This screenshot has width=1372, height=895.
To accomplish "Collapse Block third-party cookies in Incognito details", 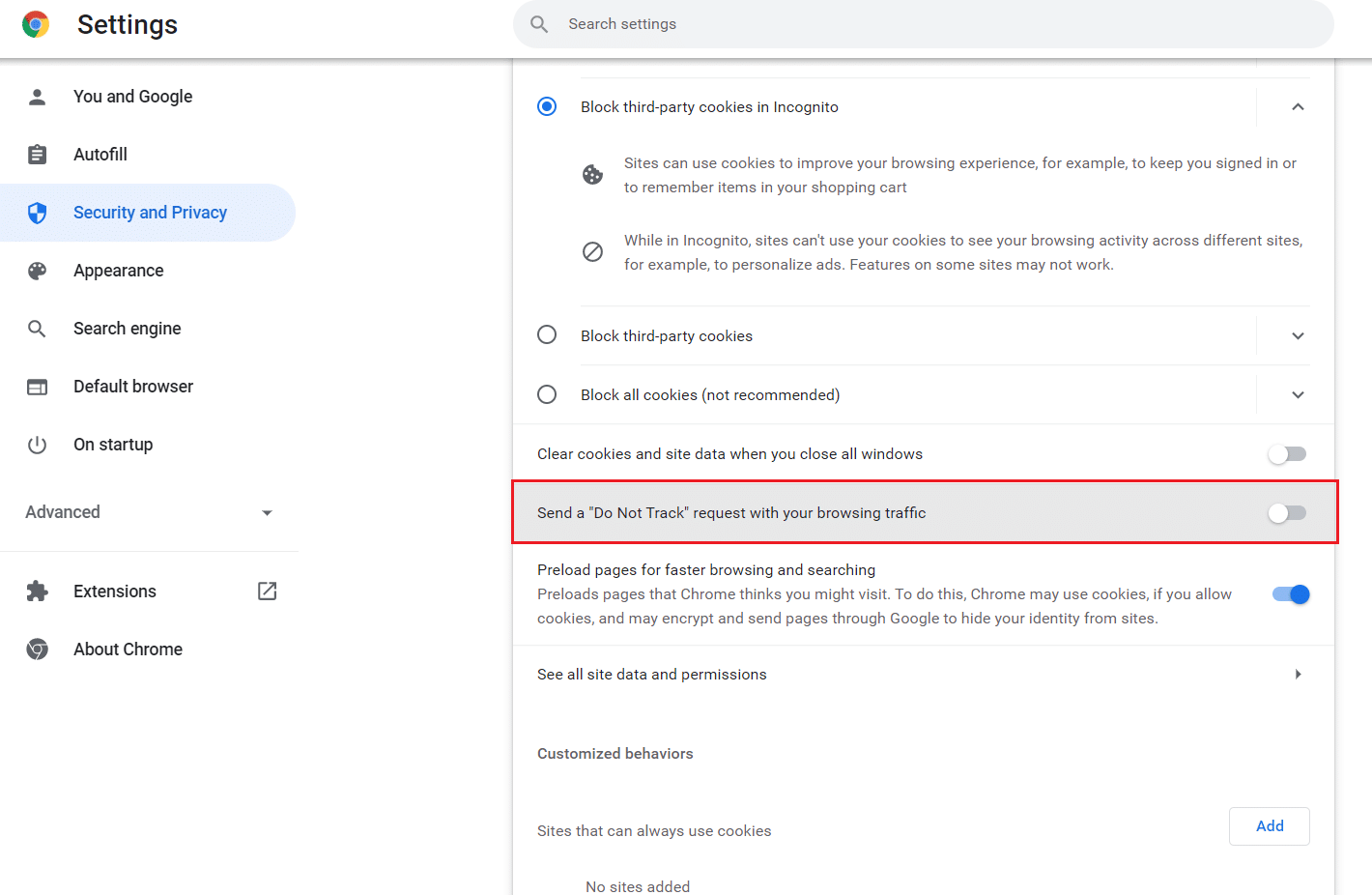I will point(1298,107).
